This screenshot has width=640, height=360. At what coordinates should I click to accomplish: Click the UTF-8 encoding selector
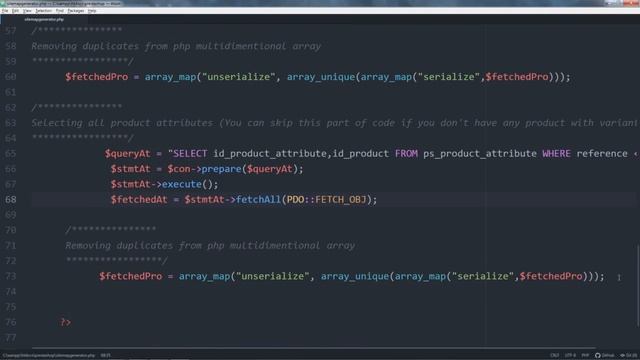pyautogui.click(x=570, y=355)
